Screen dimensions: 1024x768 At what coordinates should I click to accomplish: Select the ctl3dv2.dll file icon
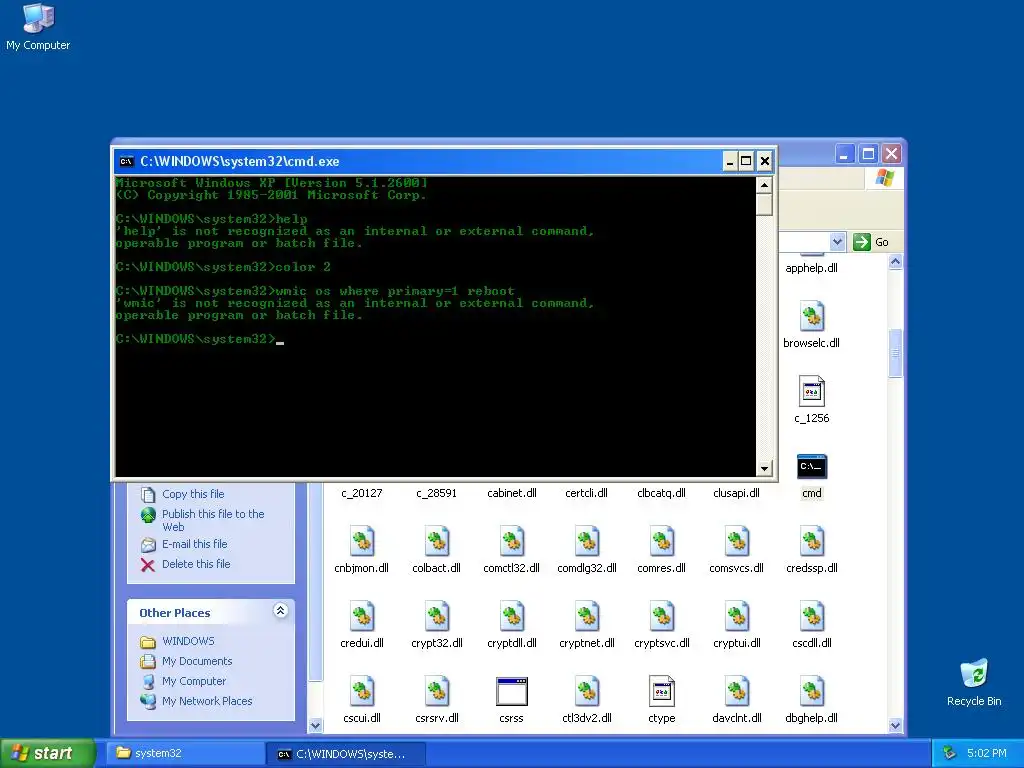click(x=586, y=692)
